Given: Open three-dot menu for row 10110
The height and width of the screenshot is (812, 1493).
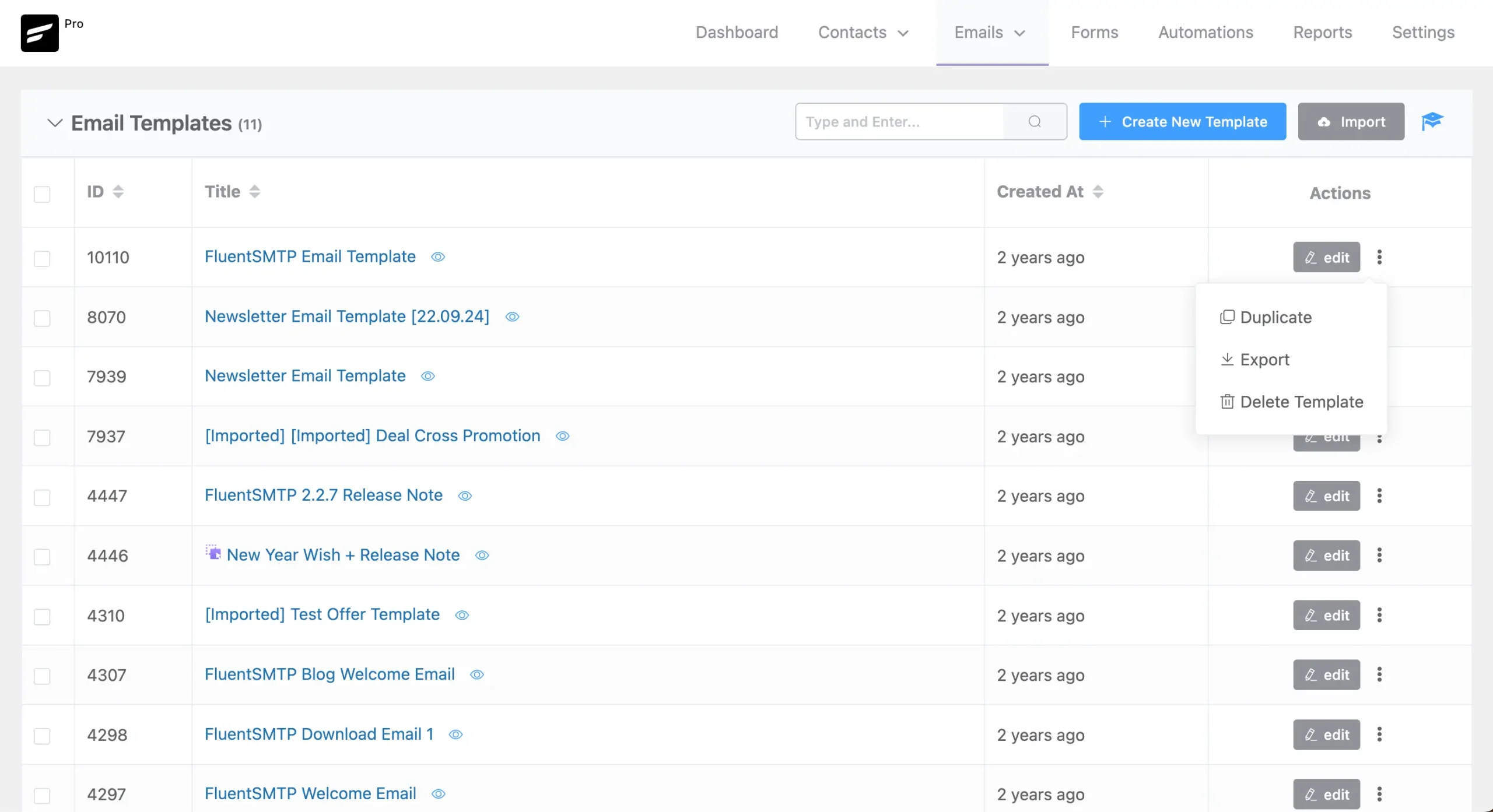Looking at the screenshot, I should pyautogui.click(x=1379, y=257).
